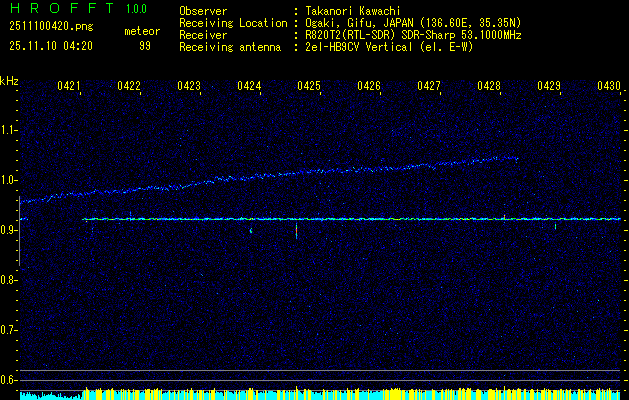Click the 0425 time marker
629x400 pixels.
click(x=309, y=87)
